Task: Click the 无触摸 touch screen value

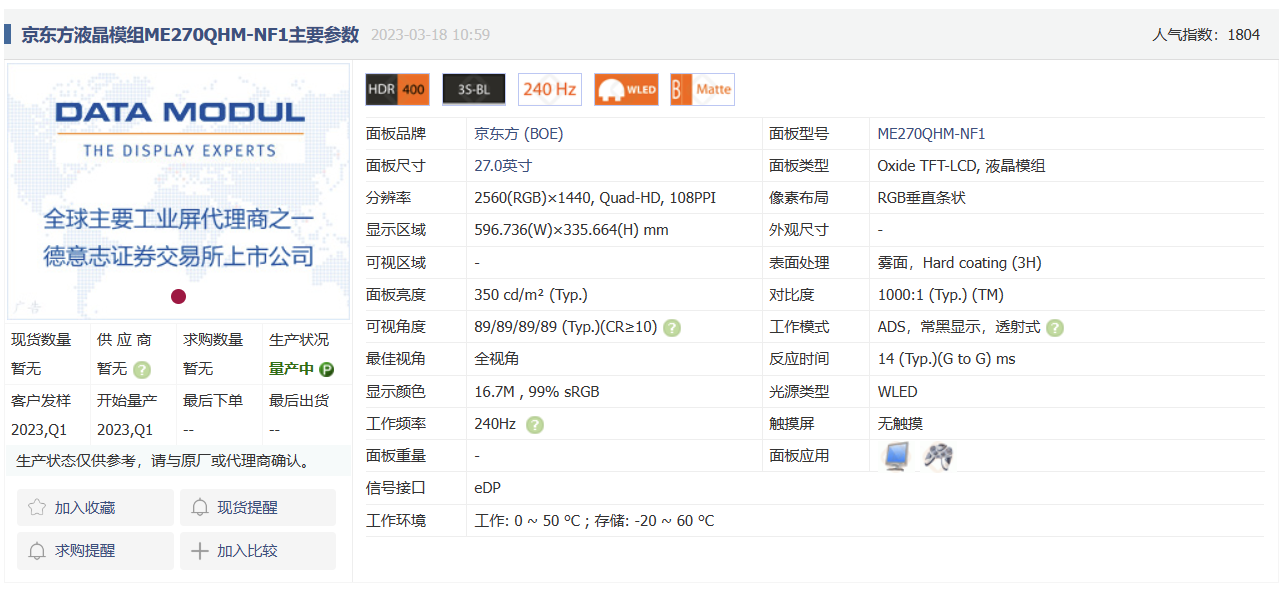Action: coord(899,424)
